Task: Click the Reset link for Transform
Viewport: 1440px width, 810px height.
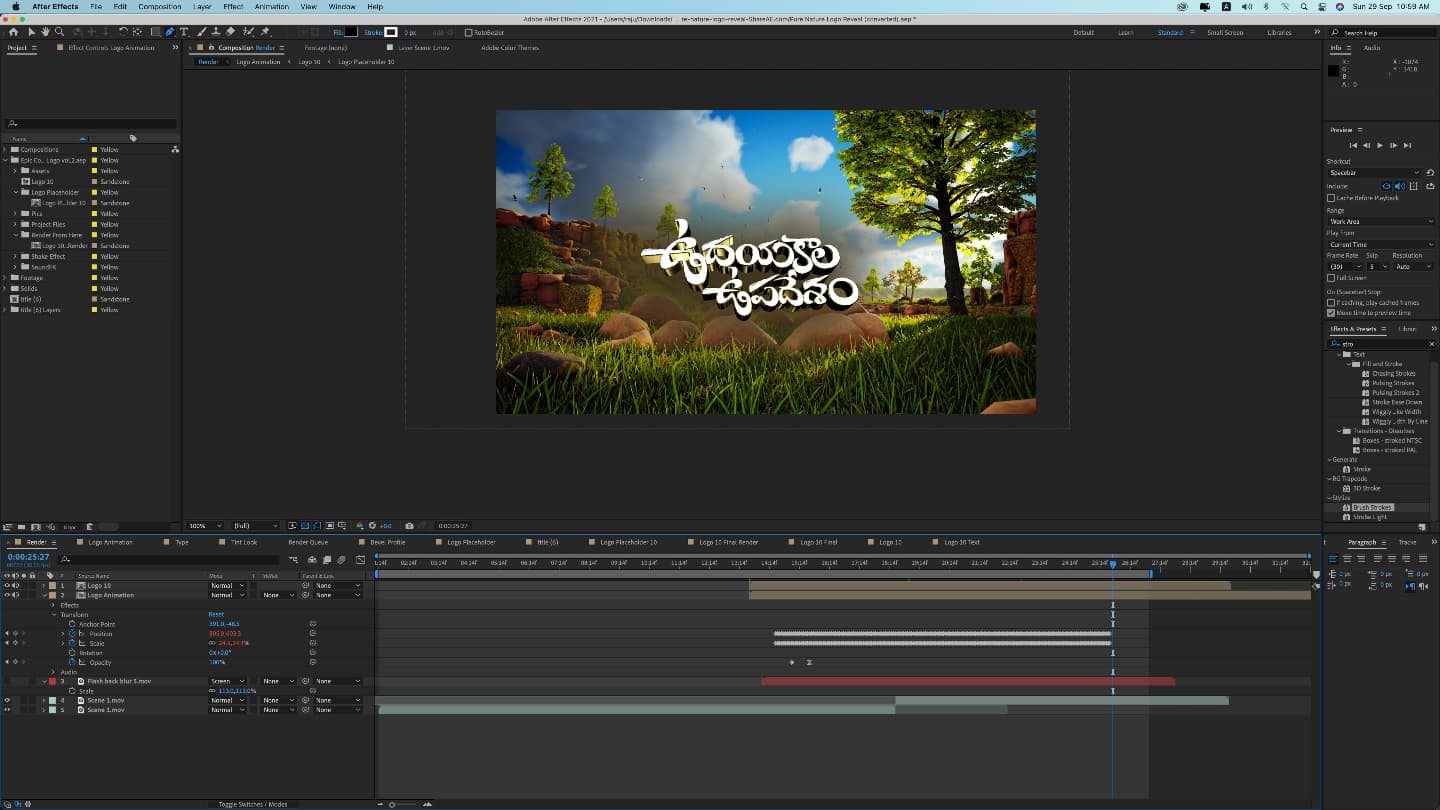Action: click(x=216, y=614)
